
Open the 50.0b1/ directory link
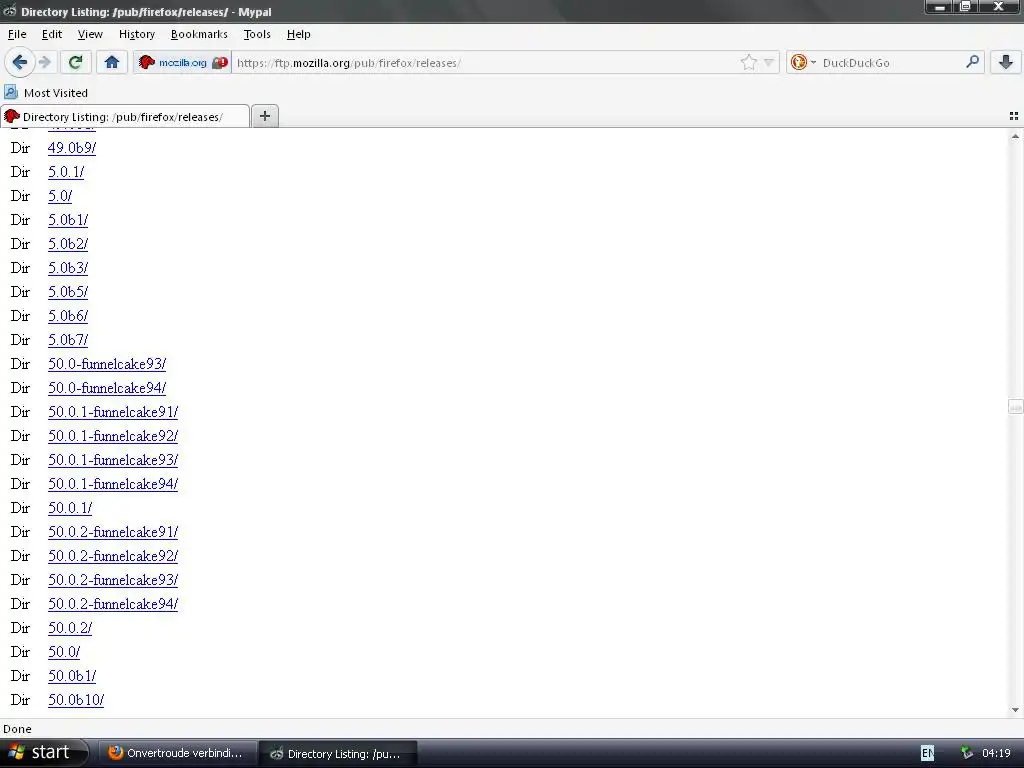(x=72, y=676)
